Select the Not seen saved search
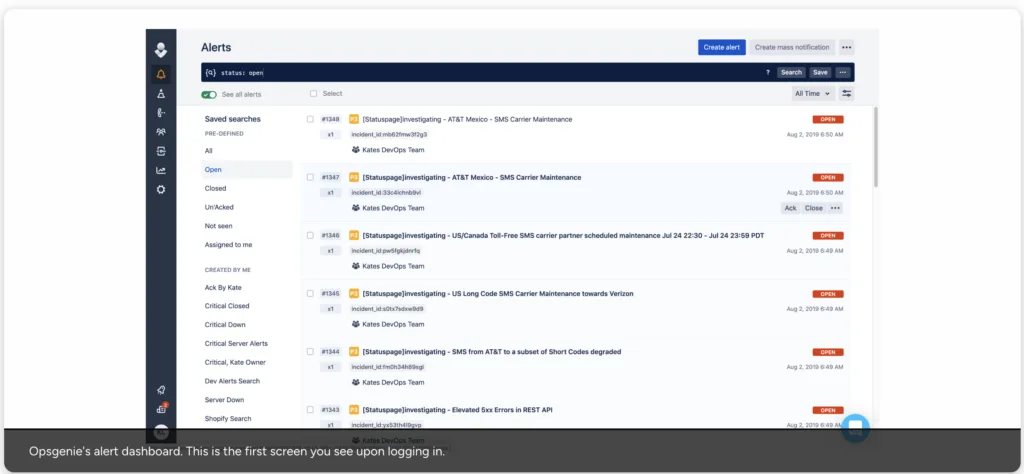 tap(218, 226)
